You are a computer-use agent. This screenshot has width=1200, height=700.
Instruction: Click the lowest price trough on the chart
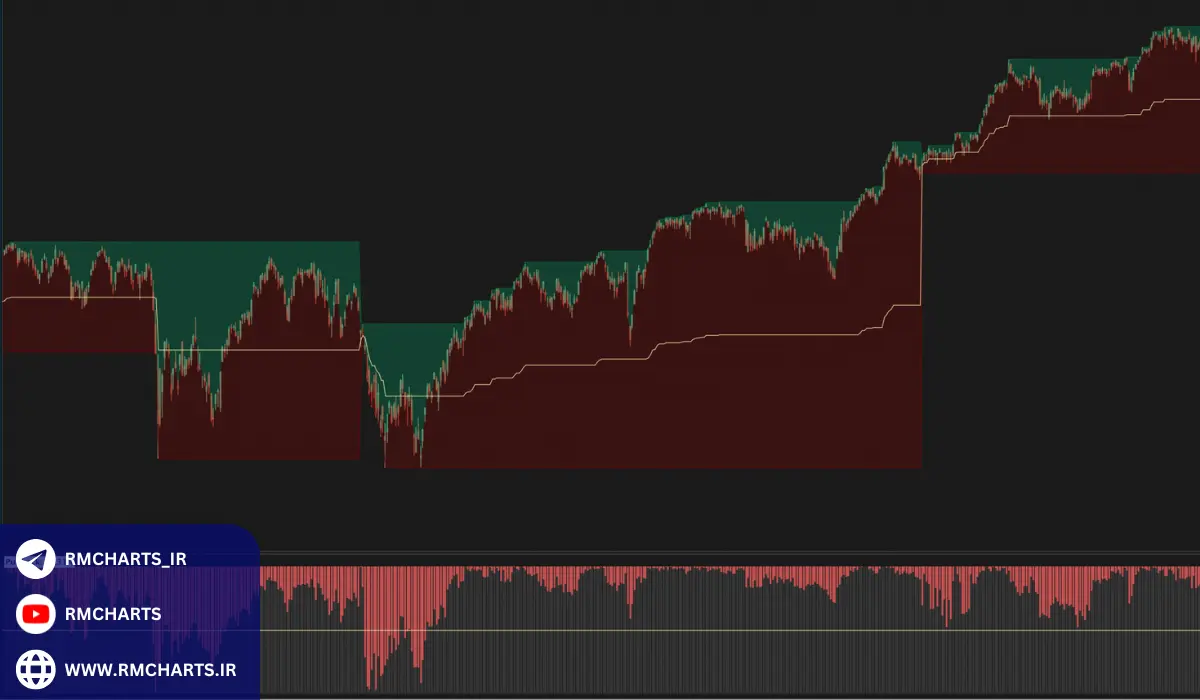click(420, 460)
